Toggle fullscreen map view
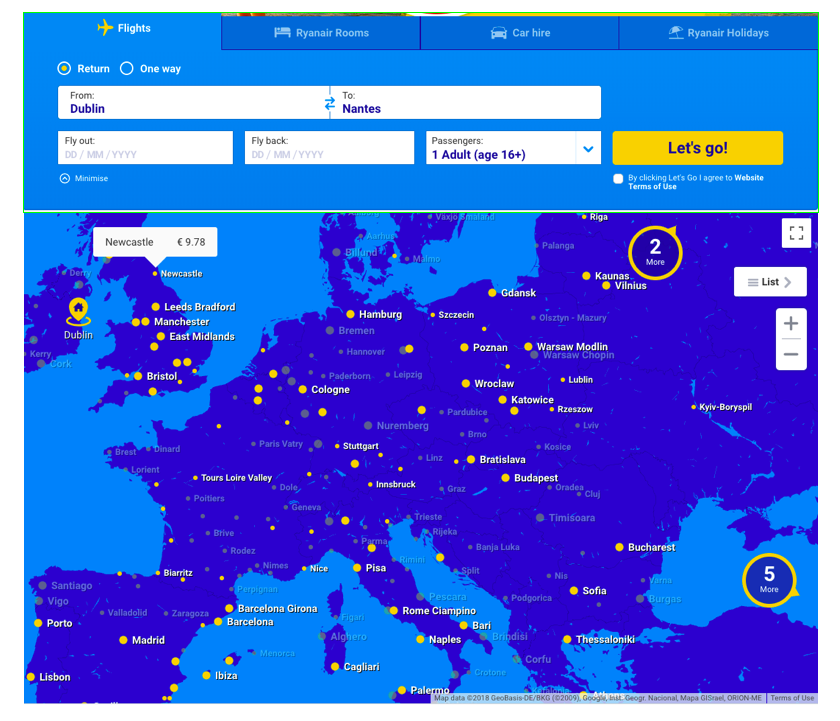This screenshot has width=840, height=721. [796, 233]
